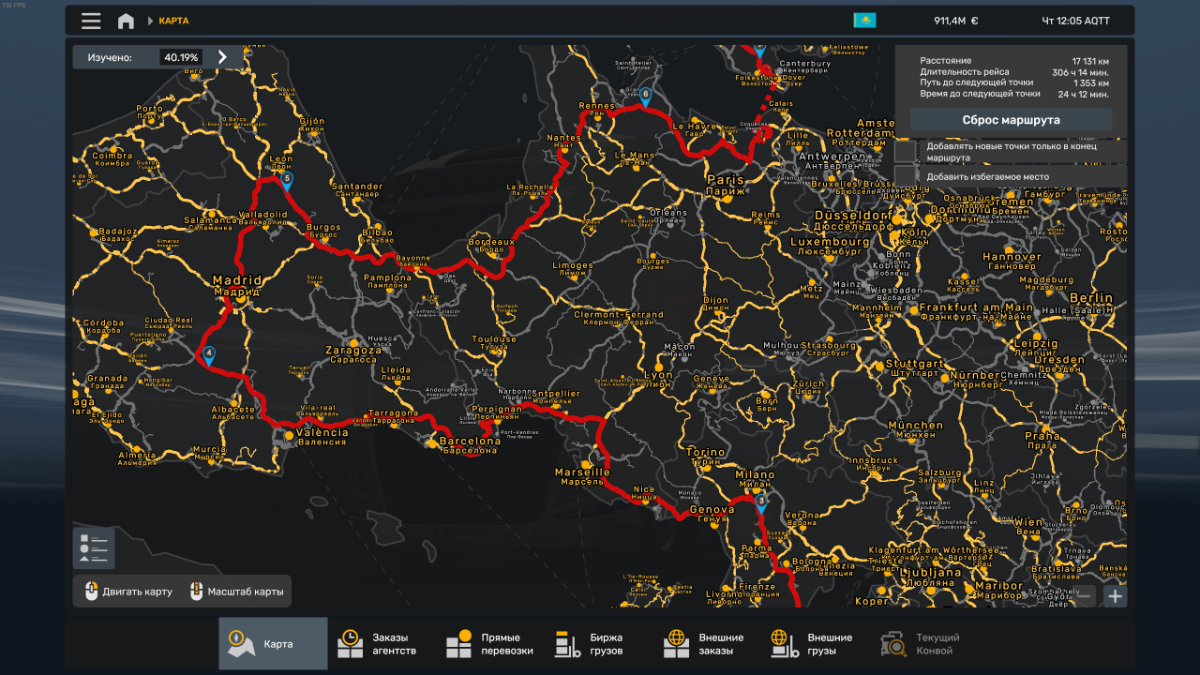Select the Kazakhstan flag icon
Image resolution: width=1200 pixels, height=675 pixels.
(x=864, y=20)
